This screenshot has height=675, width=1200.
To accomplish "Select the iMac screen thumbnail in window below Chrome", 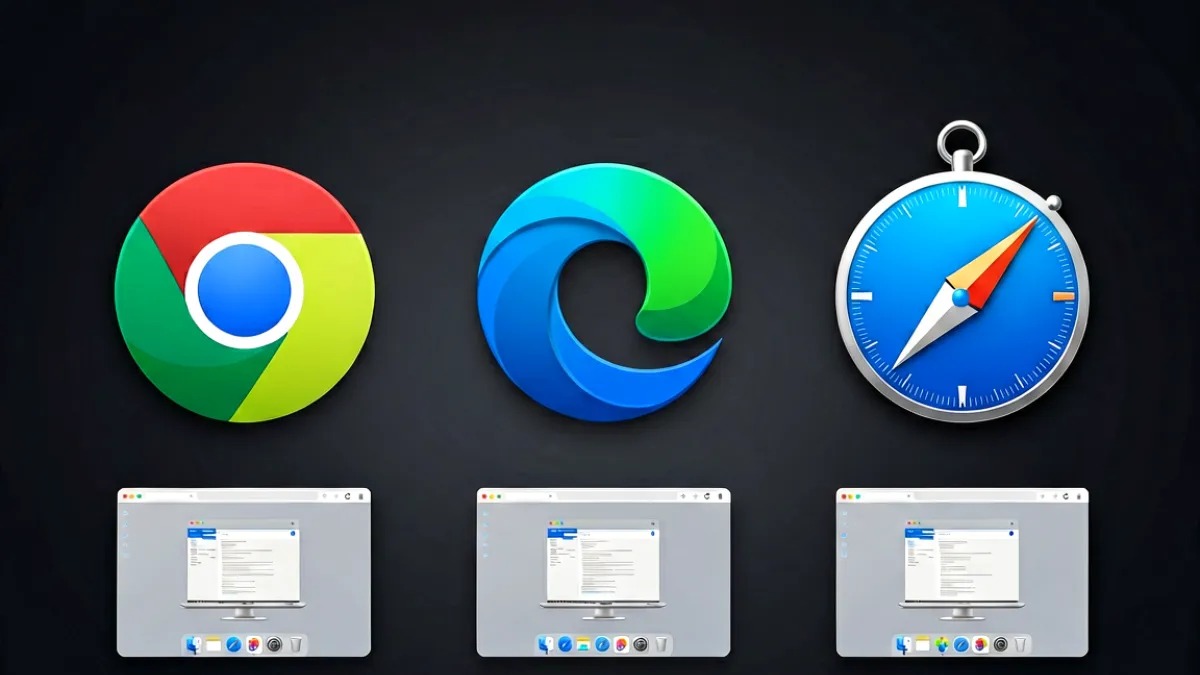I will (x=243, y=570).
